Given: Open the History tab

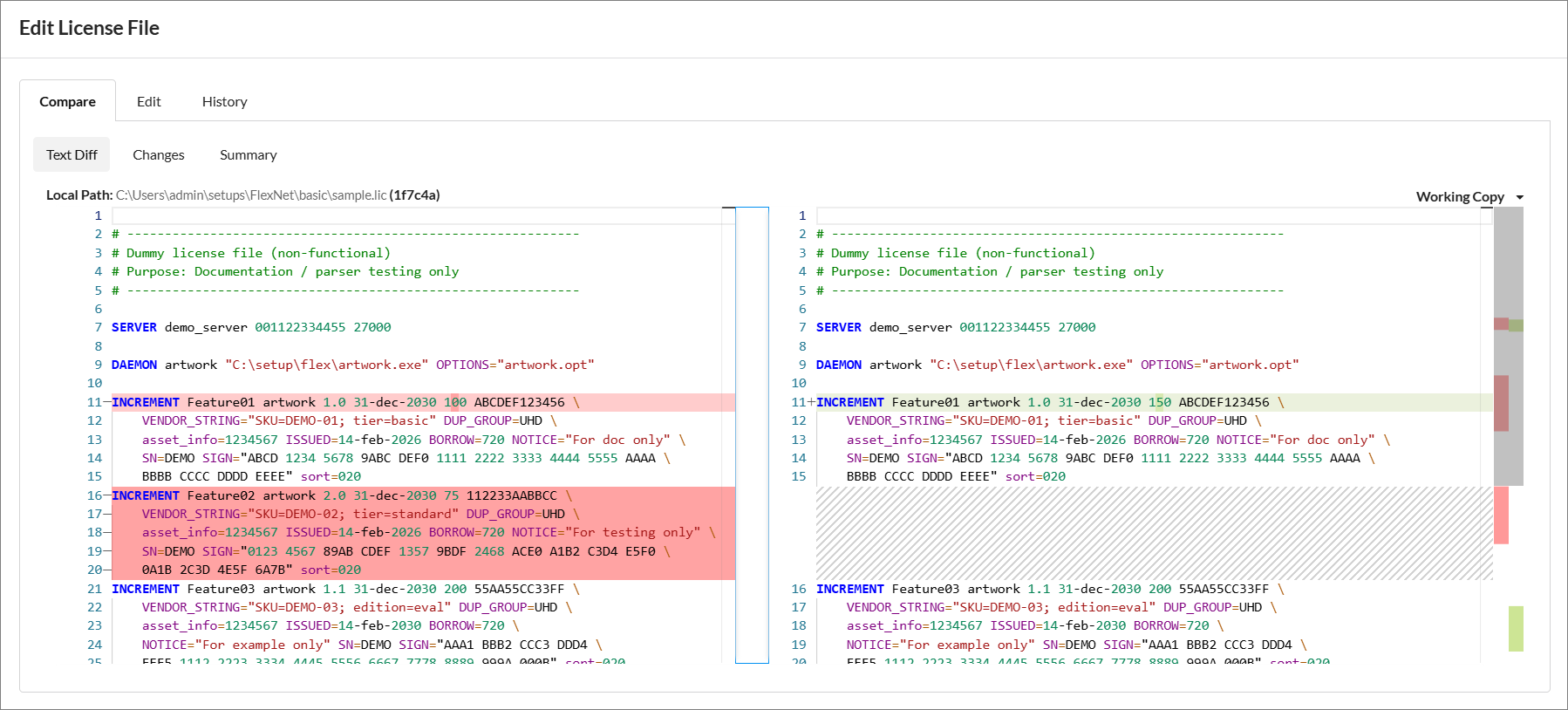Looking at the screenshot, I should [225, 101].
